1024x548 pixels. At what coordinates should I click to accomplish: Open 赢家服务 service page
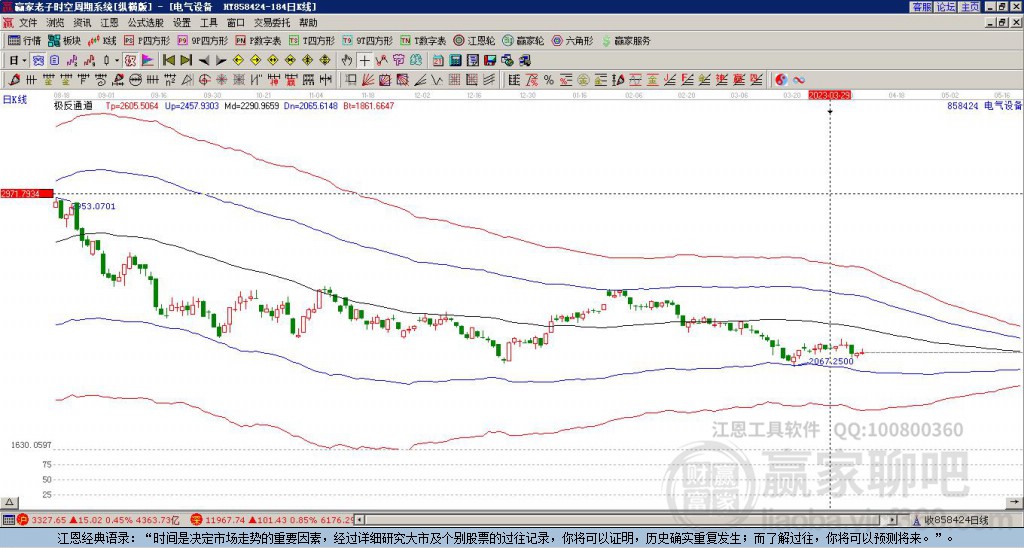point(626,40)
